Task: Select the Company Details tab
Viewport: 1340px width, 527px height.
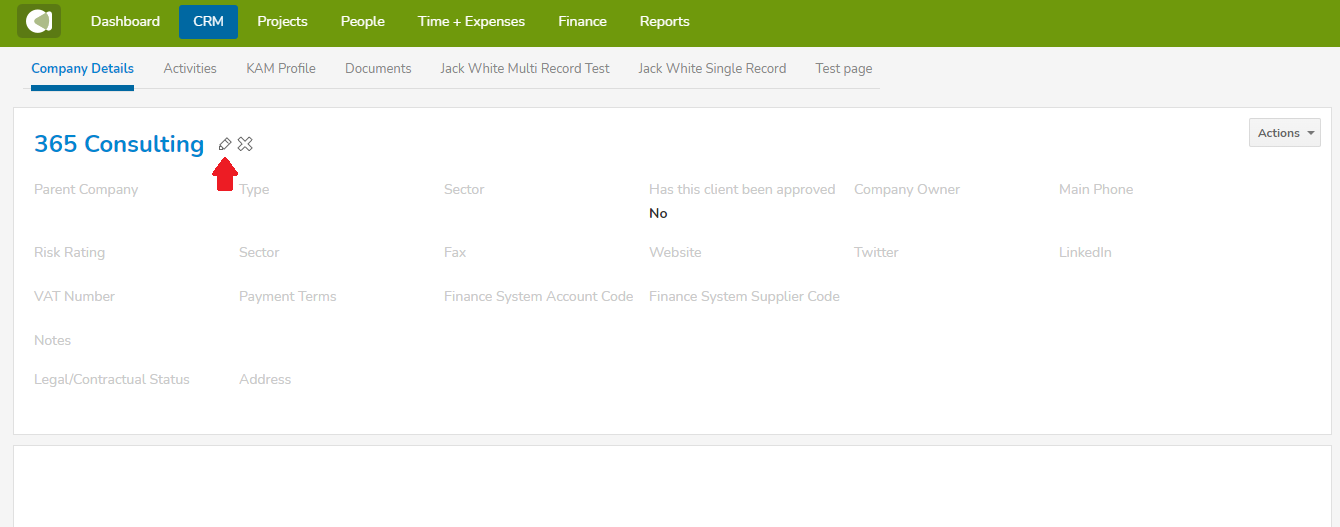Action: coord(82,69)
